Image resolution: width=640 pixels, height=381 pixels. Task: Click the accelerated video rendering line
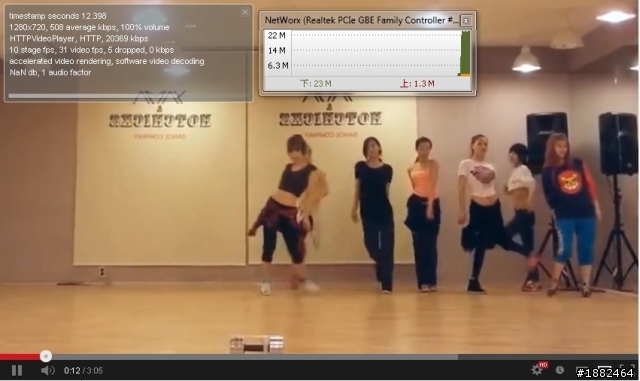[x=107, y=61]
